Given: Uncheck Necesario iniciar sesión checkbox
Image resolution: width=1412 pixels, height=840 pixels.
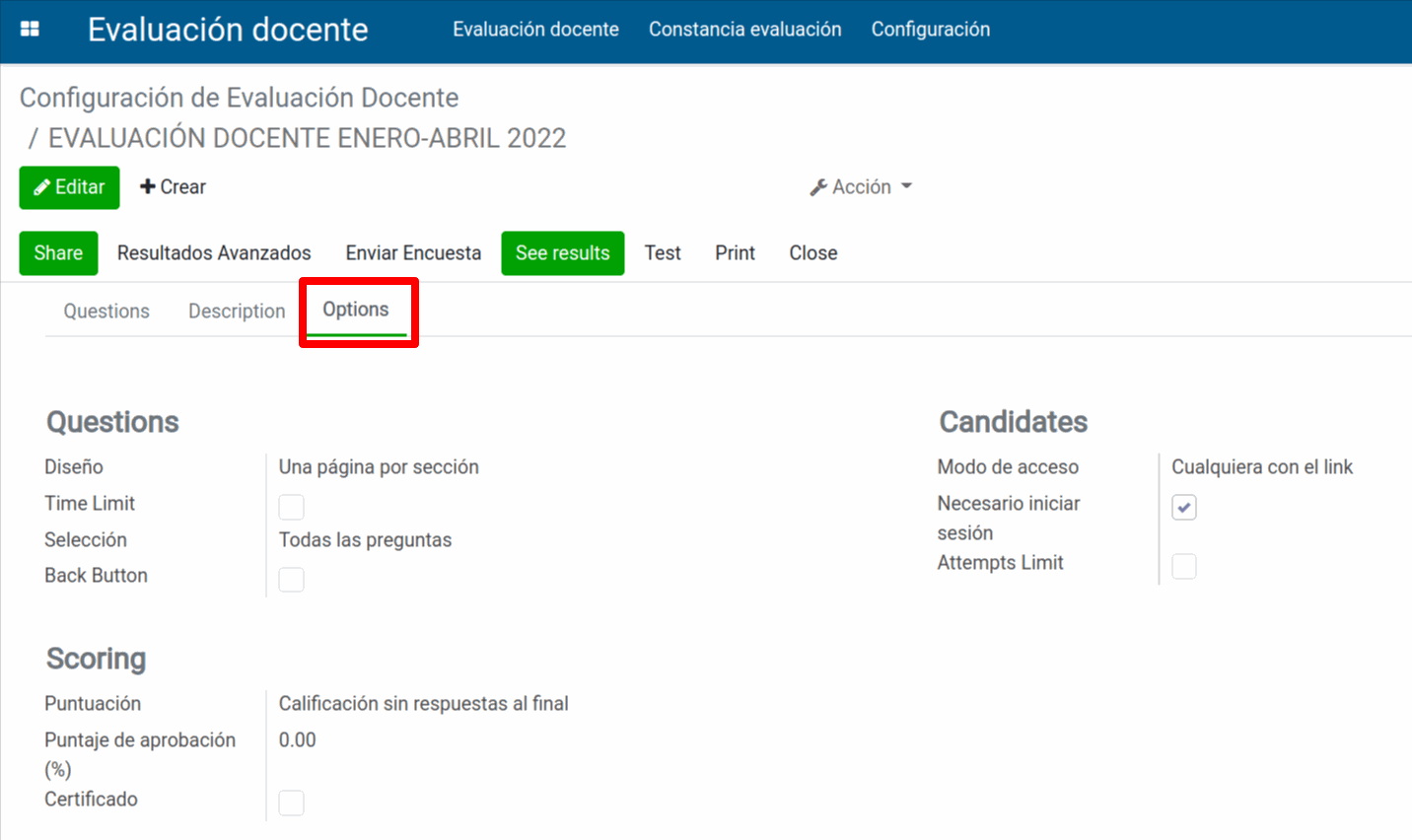Looking at the screenshot, I should (1184, 507).
